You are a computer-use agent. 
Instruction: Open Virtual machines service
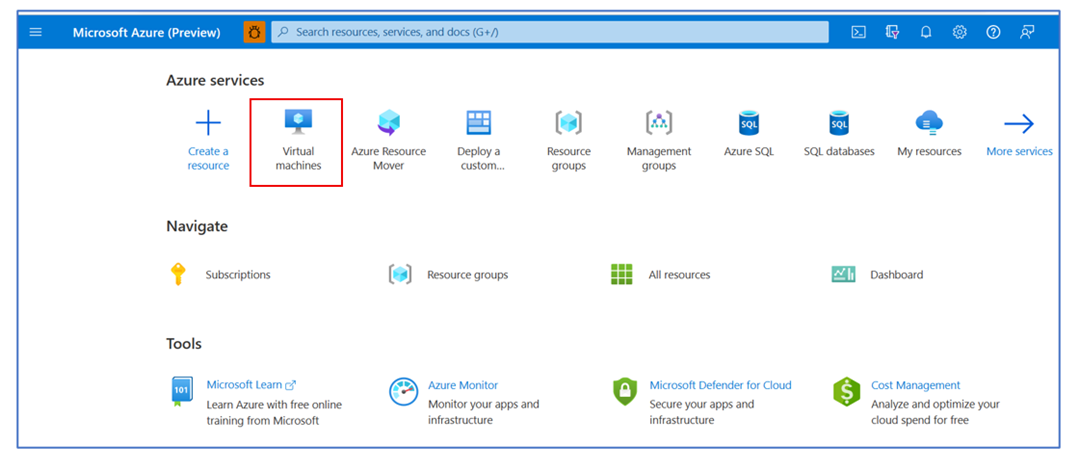point(298,142)
